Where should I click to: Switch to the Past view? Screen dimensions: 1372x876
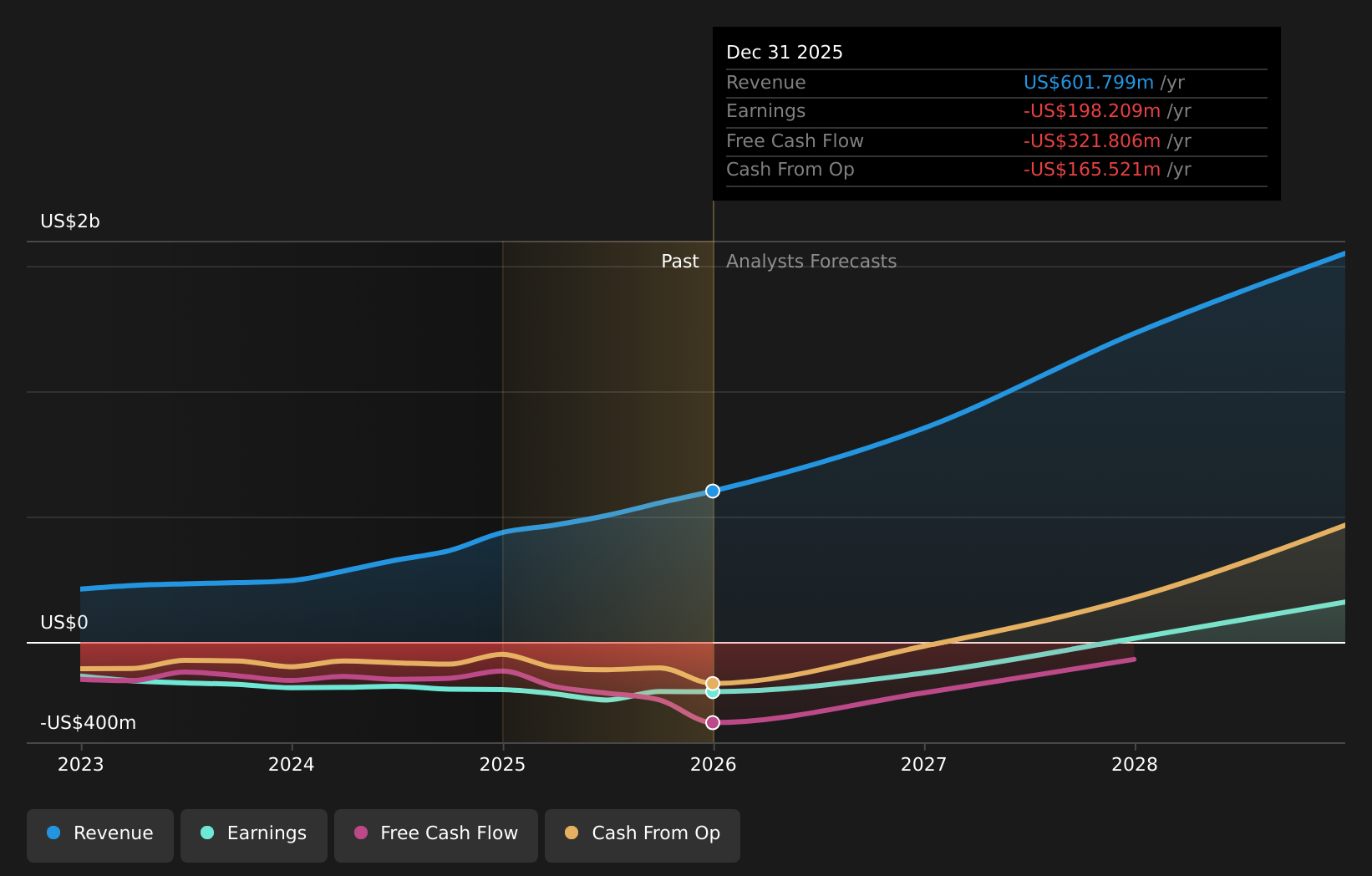(x=679, y=261)
